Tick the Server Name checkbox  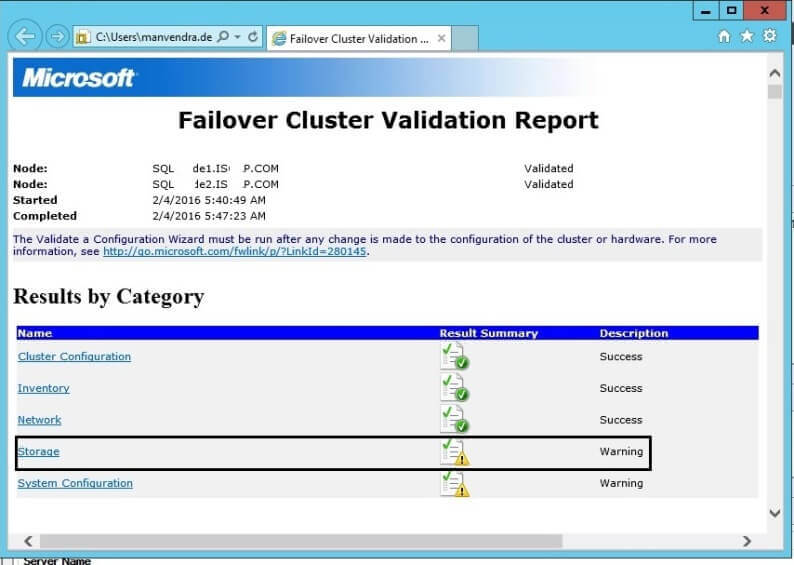click(8, 561)
